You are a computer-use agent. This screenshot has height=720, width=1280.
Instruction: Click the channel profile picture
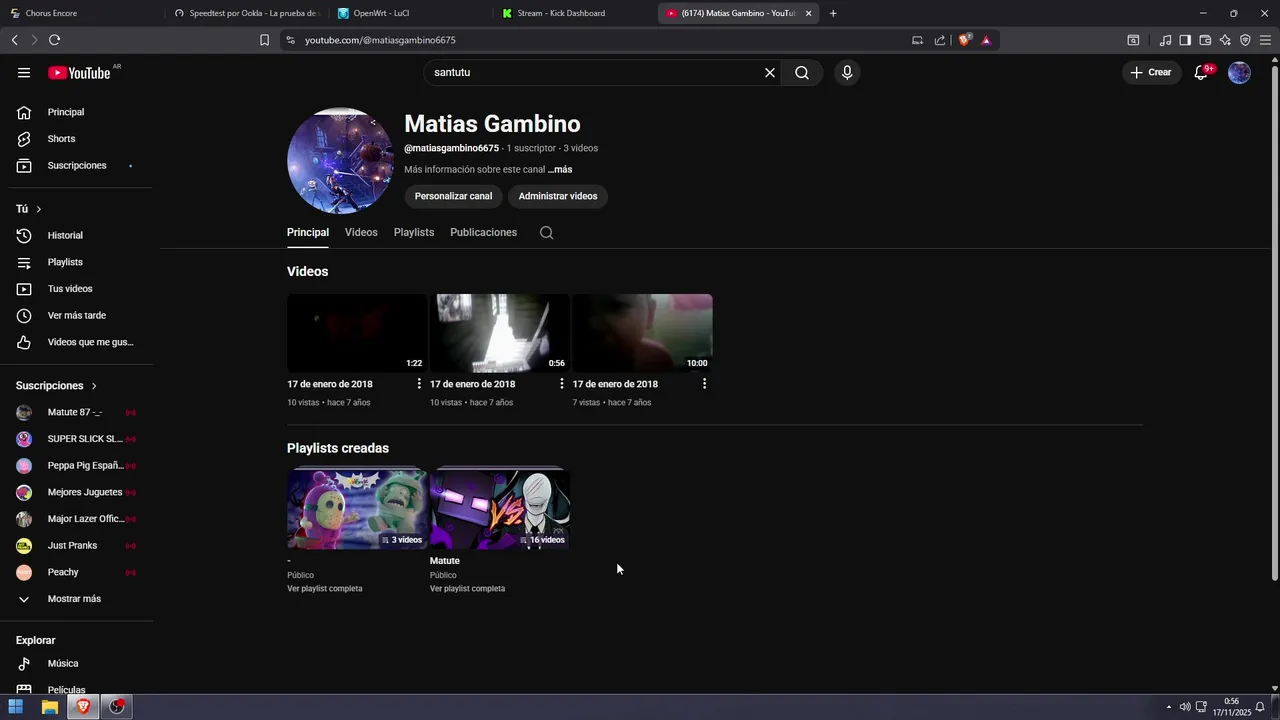340,161
